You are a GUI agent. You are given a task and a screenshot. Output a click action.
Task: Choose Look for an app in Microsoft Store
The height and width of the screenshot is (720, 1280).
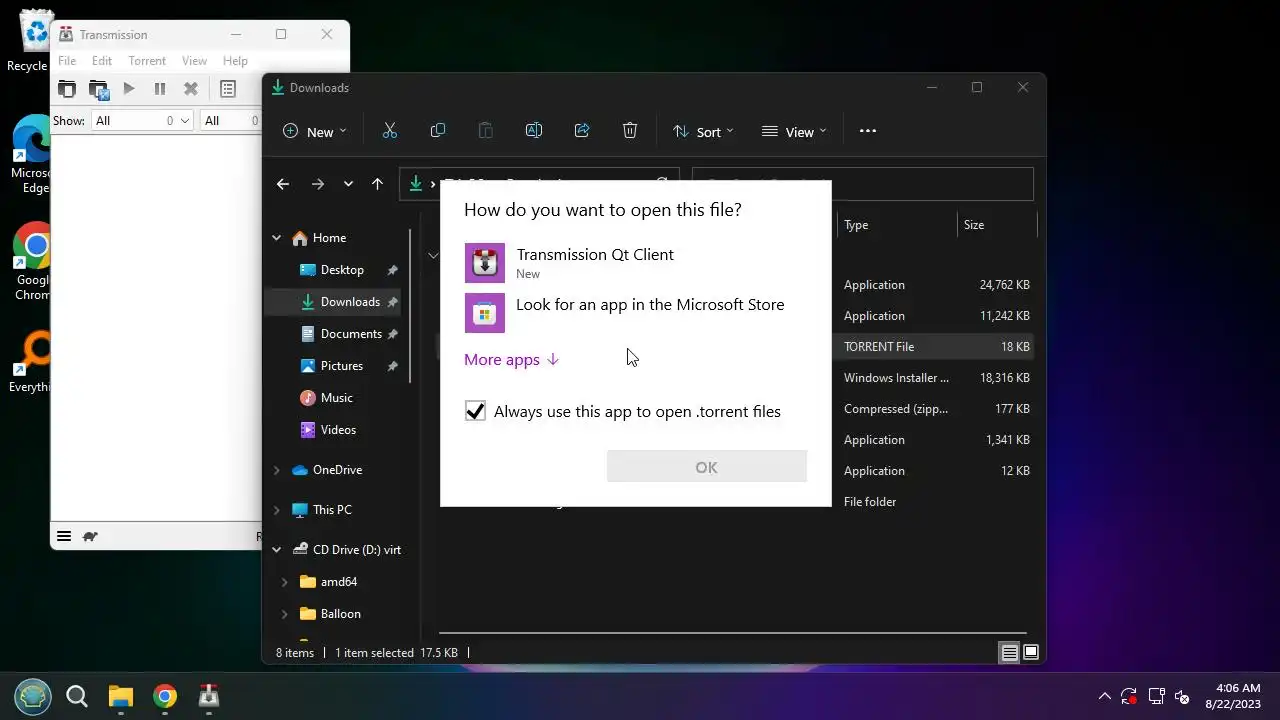pyautogui.click(x=635, y=312)
